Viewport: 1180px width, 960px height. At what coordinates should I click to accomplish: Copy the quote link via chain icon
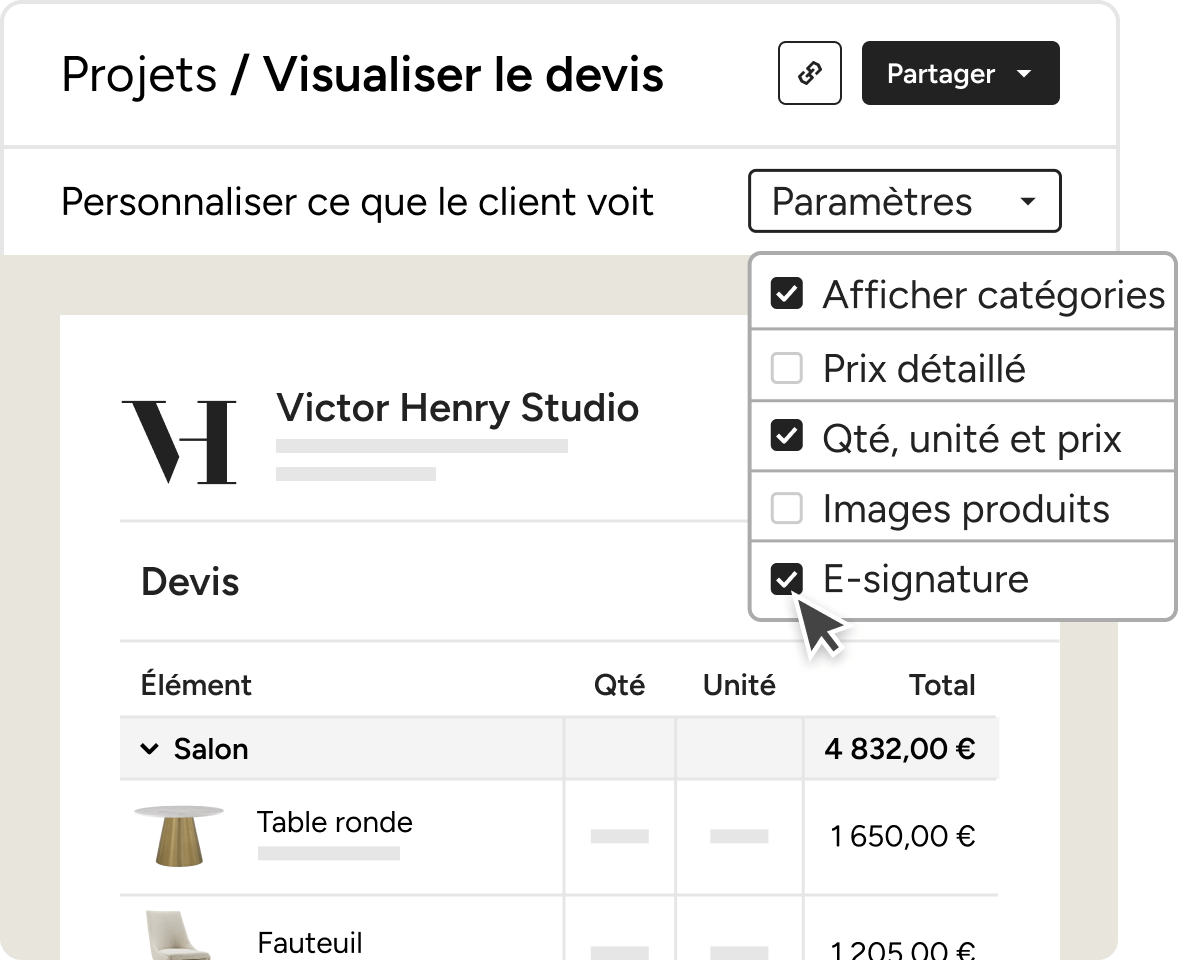click(x=810, y=73)
